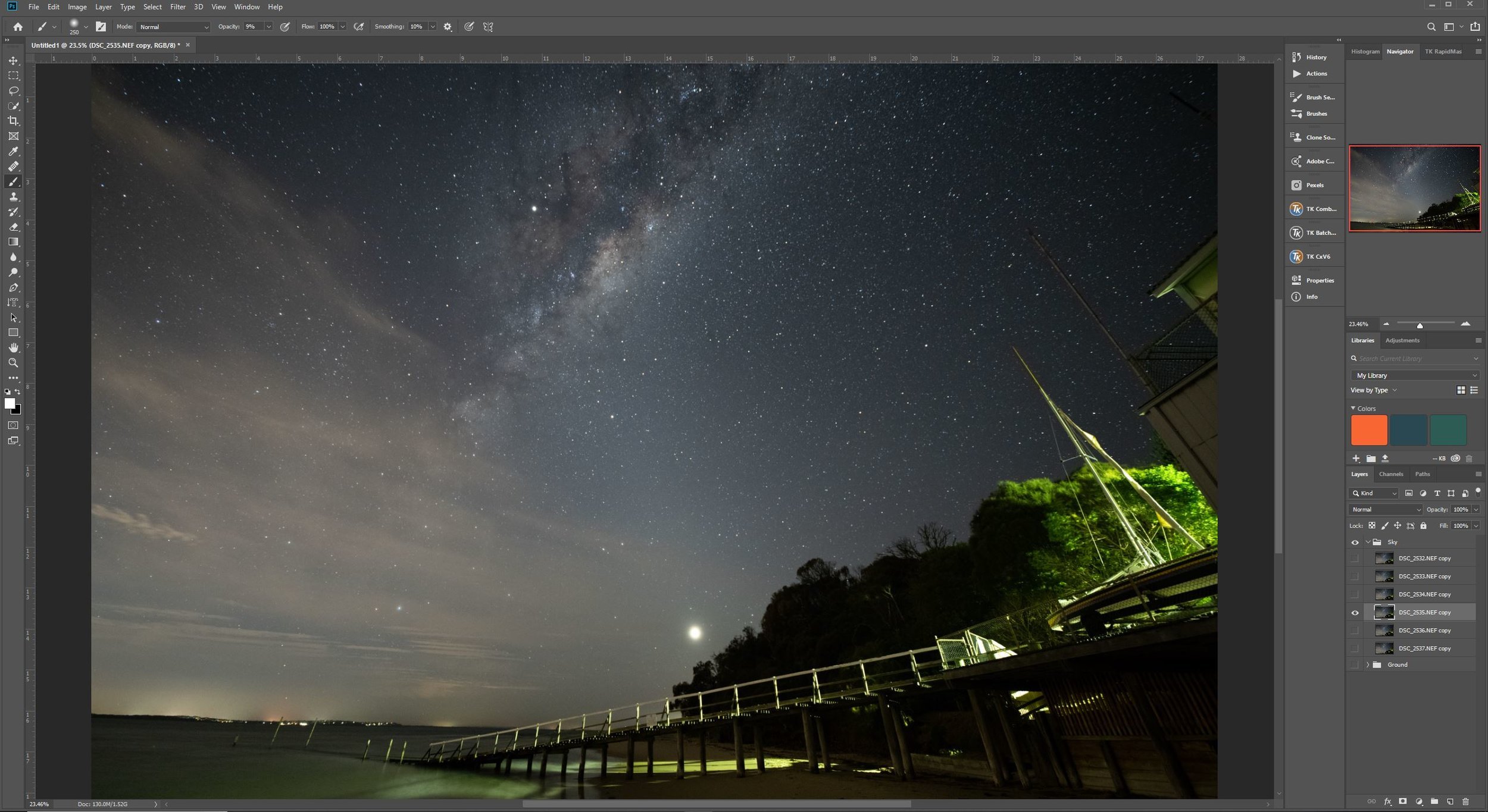Click the Home button in options bar

pos(18,27)
